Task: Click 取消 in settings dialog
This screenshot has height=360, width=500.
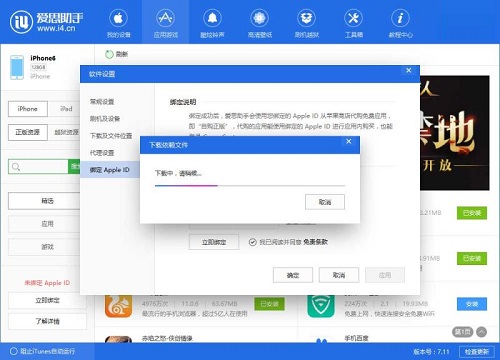Action: (x=339, y=275)
